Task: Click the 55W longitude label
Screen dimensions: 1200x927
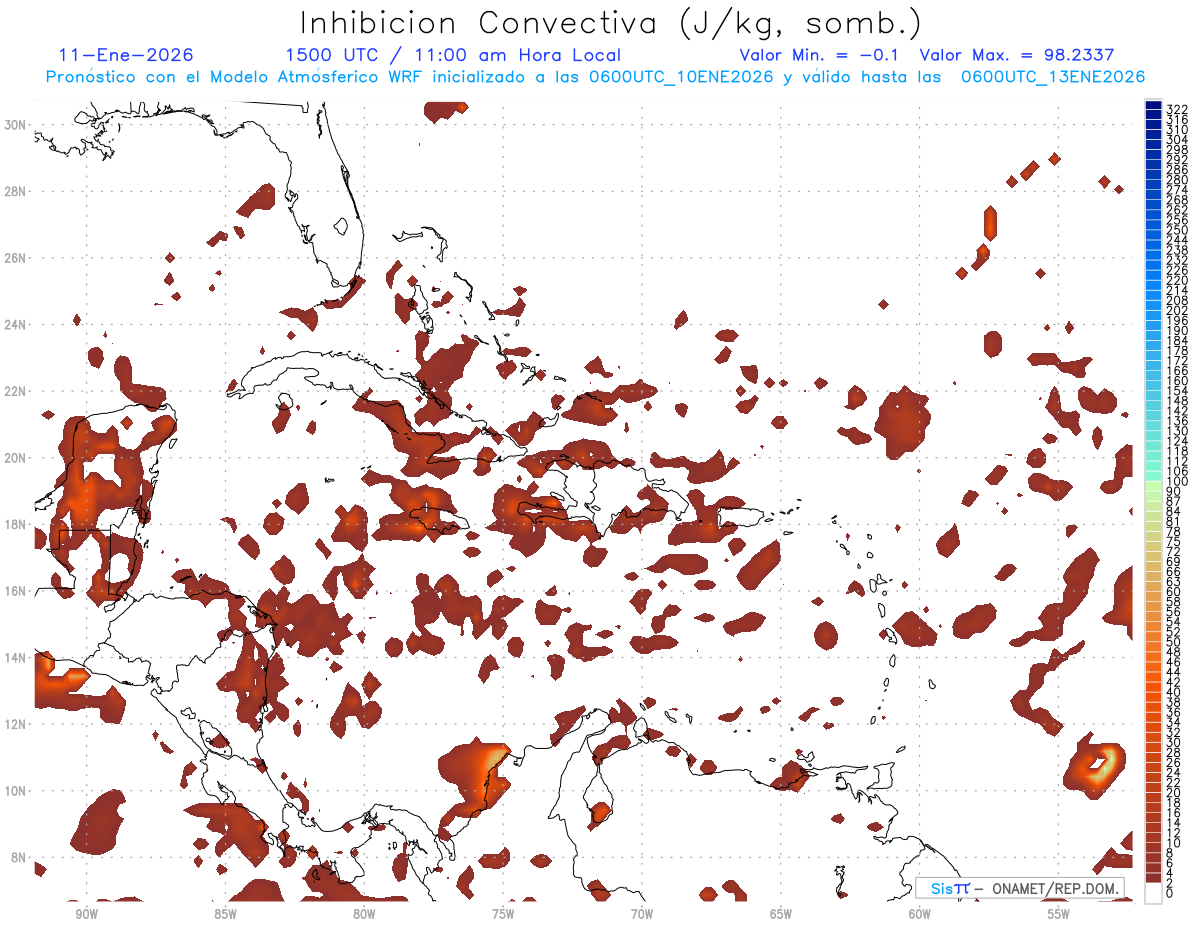Action: point(1059,914)
